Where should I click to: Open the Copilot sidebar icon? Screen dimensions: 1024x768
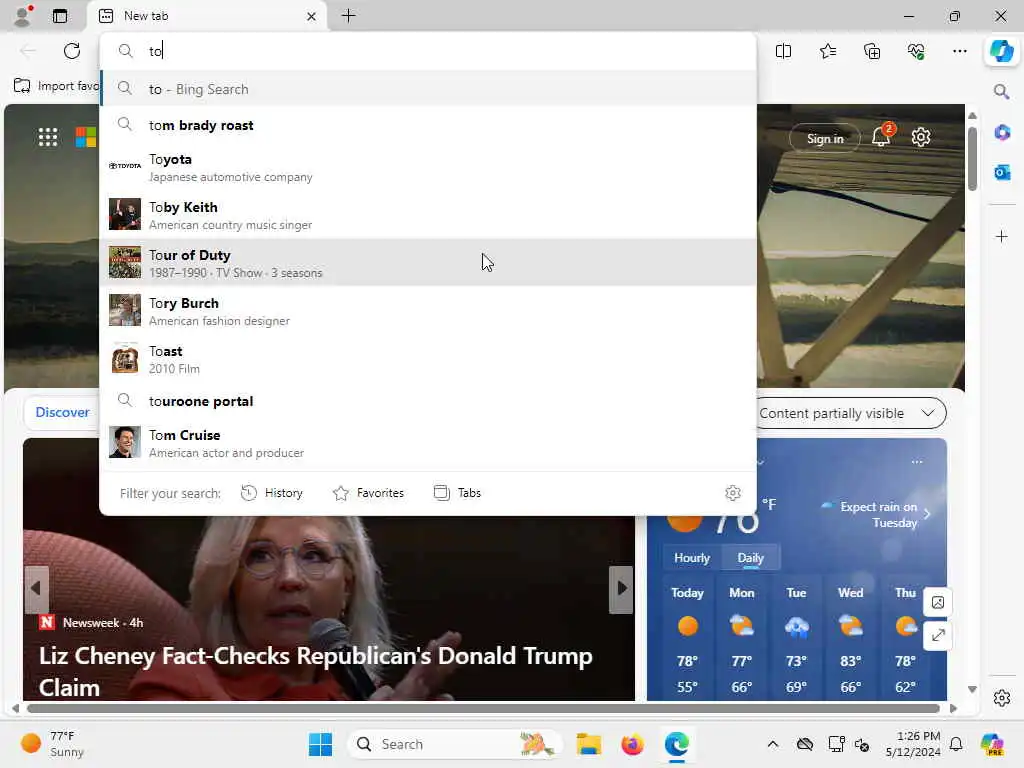1001,51
